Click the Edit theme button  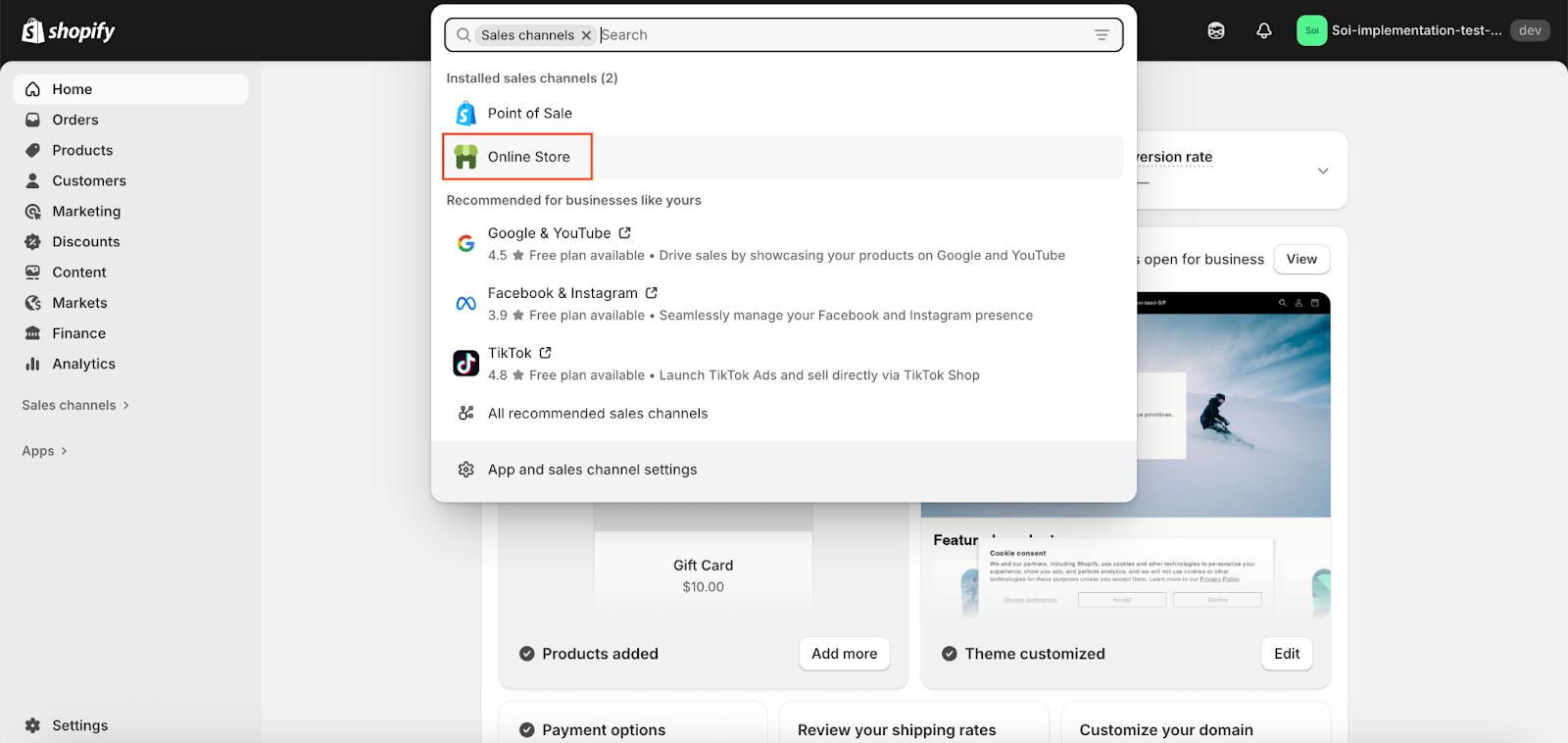pos(1286,654)
